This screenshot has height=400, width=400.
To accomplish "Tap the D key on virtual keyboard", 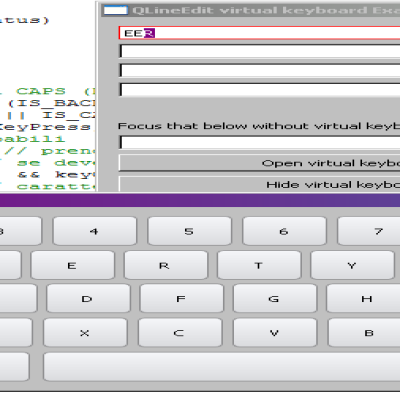I will click(88, 298).
